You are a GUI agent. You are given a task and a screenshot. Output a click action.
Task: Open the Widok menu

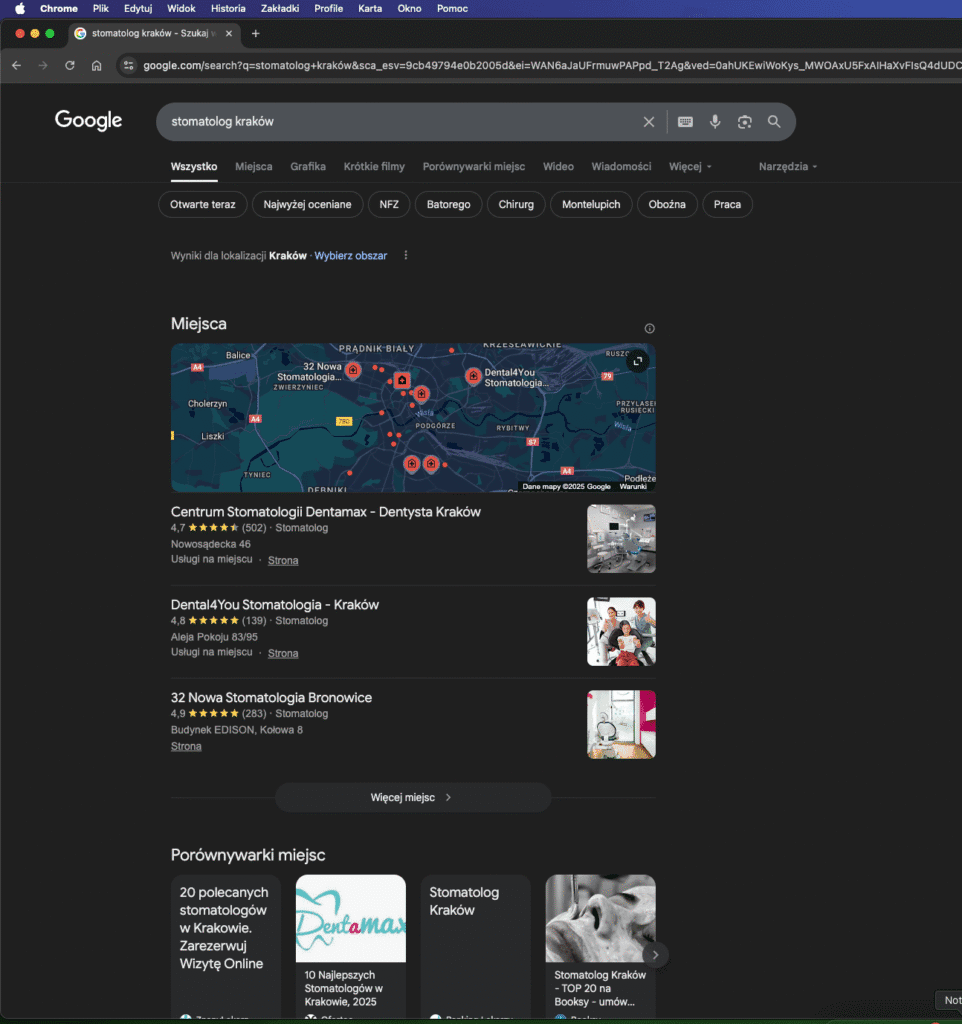click(x=181, y=8)
